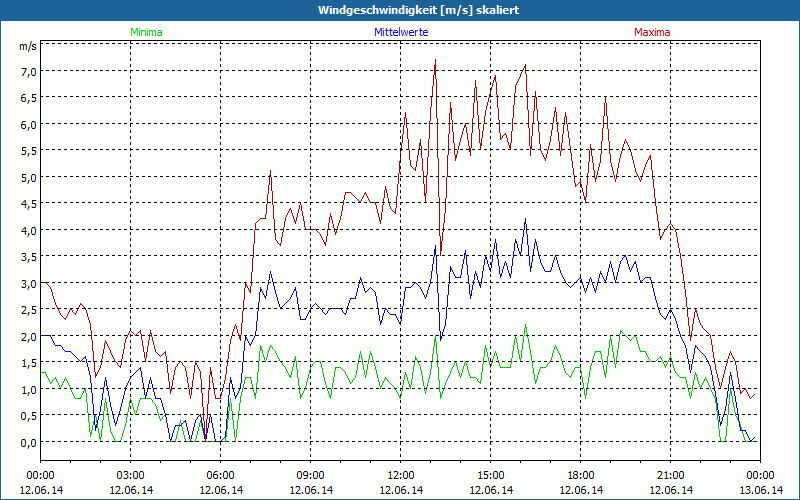Click the 12:00 time axis label
800x500 pixels.
coord(401,476)
